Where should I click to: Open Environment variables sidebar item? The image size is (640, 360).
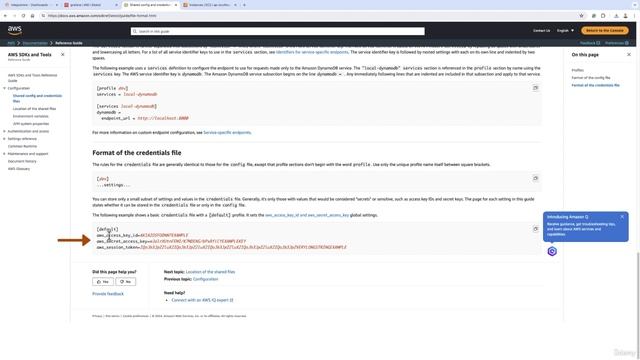coord(31,116)
